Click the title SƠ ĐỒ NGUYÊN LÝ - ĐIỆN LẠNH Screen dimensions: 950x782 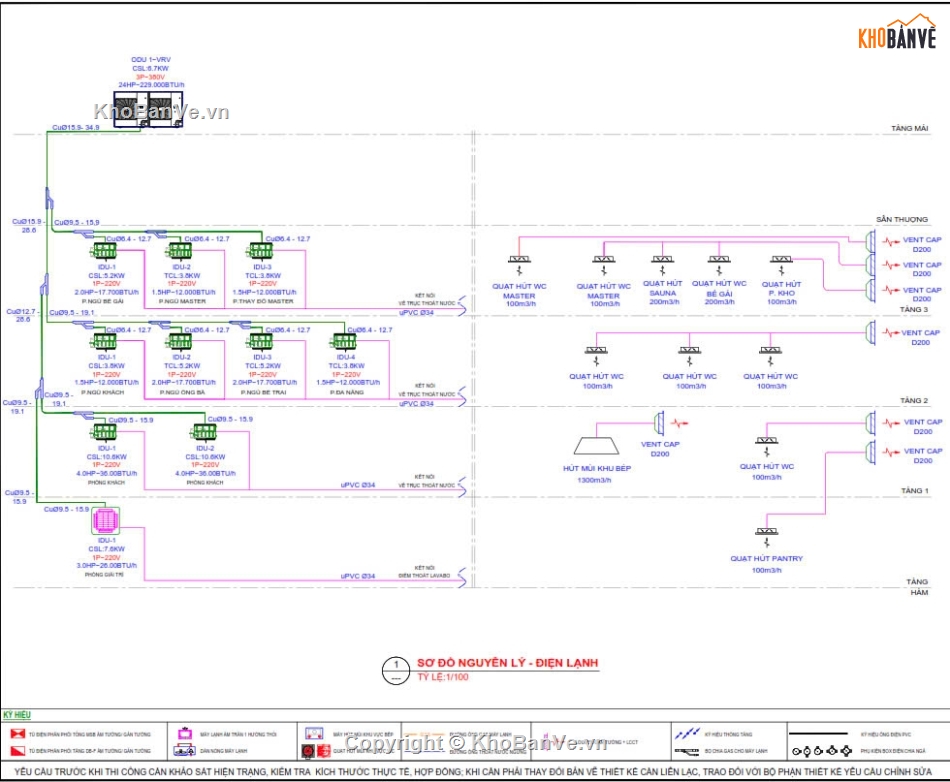(x=507, y=663)
